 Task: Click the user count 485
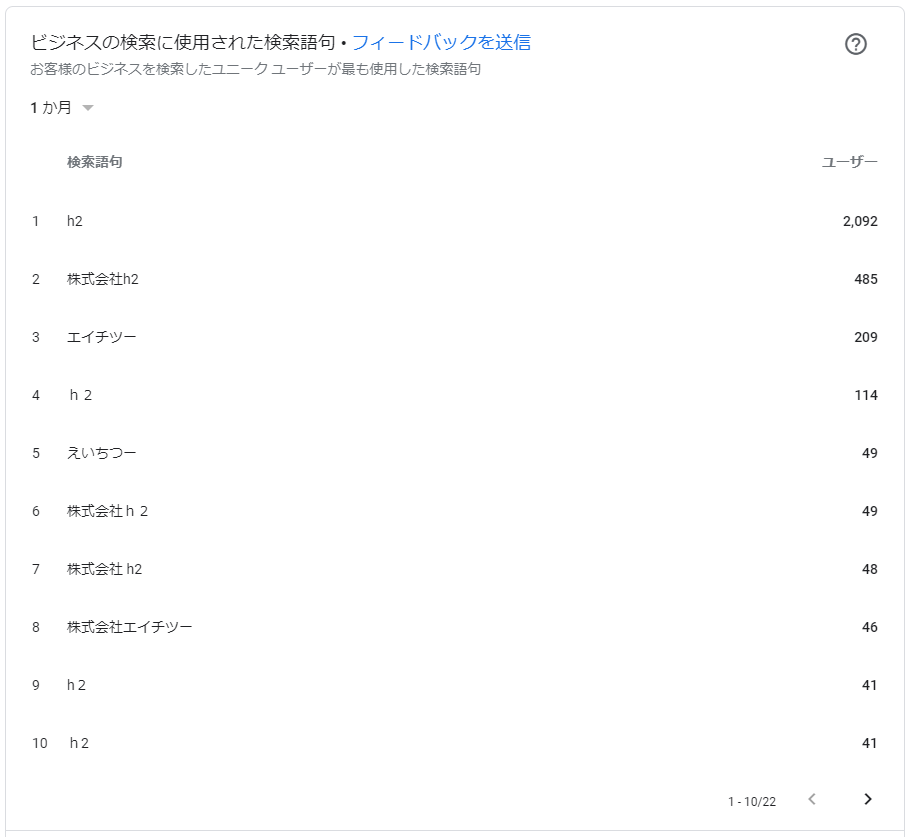click(866, 279)
